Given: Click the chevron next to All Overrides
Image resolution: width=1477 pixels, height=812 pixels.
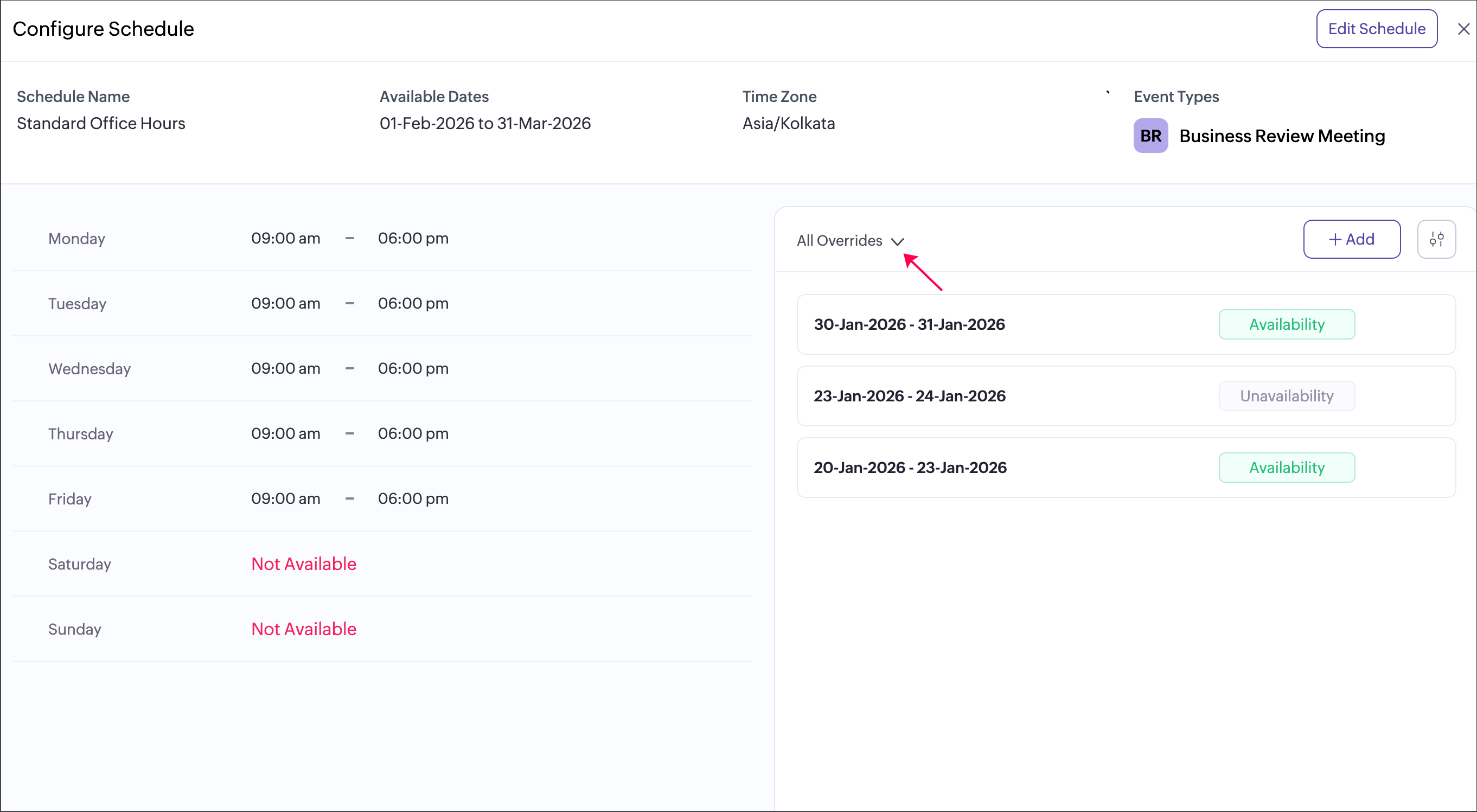Looking at the screenshot, I should point(897,241).
